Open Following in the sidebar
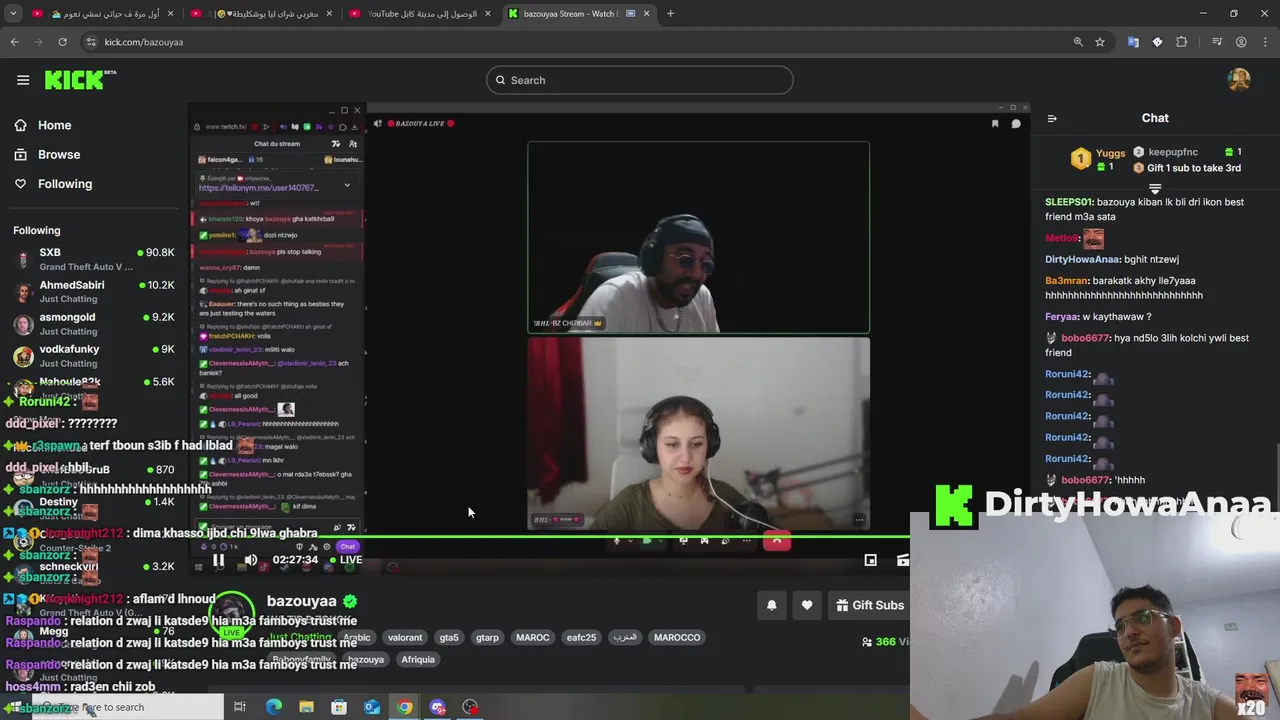This screenshot has width=1280, height=720. 65,184
